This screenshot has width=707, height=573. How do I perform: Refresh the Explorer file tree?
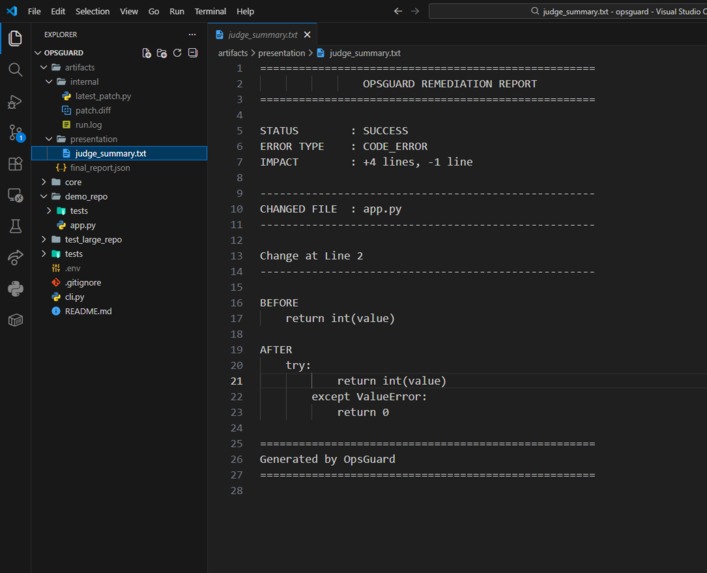(x=177, y=53)
